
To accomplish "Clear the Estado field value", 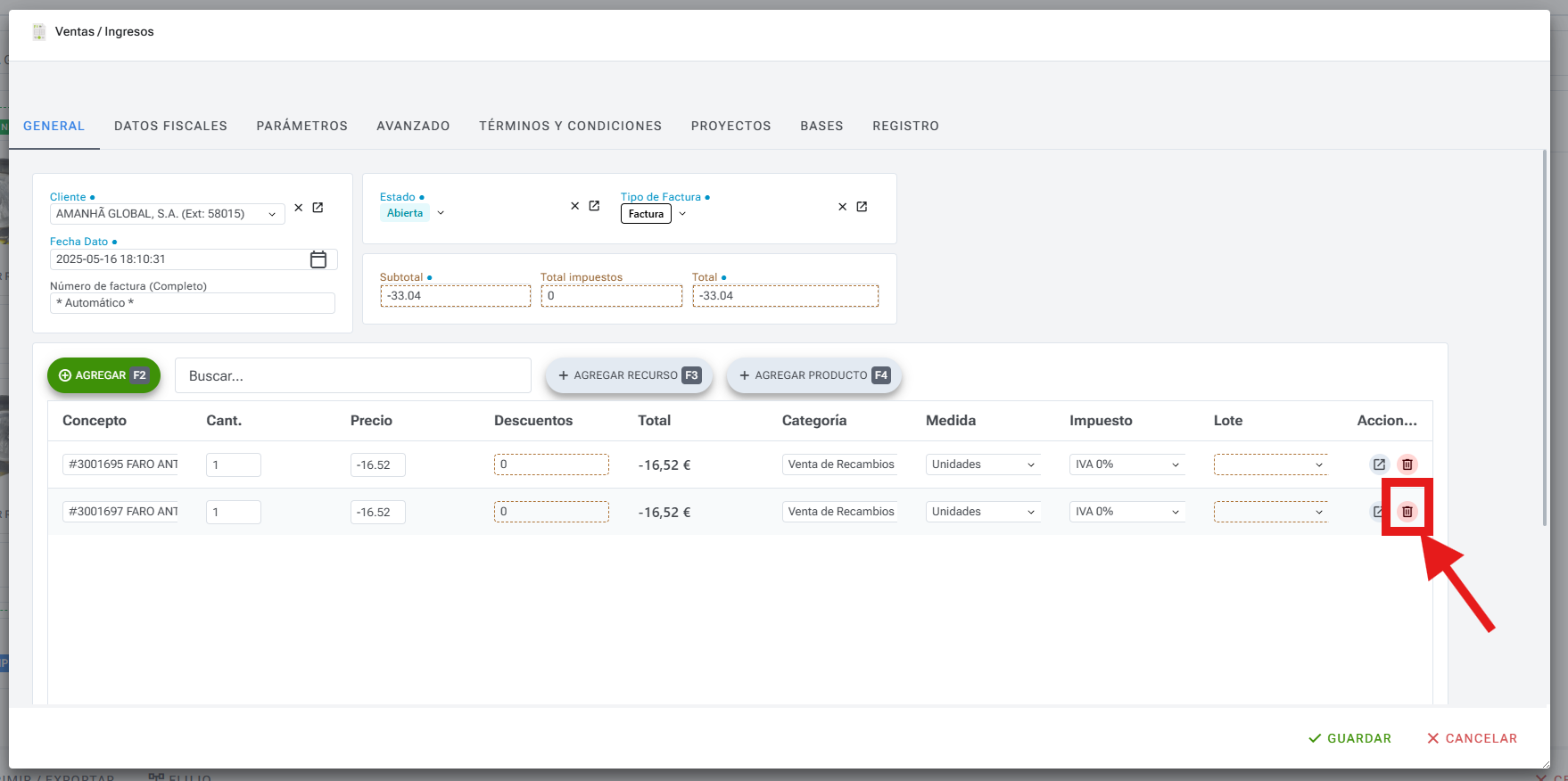I will pyautogui.click(x=575, y=206).
